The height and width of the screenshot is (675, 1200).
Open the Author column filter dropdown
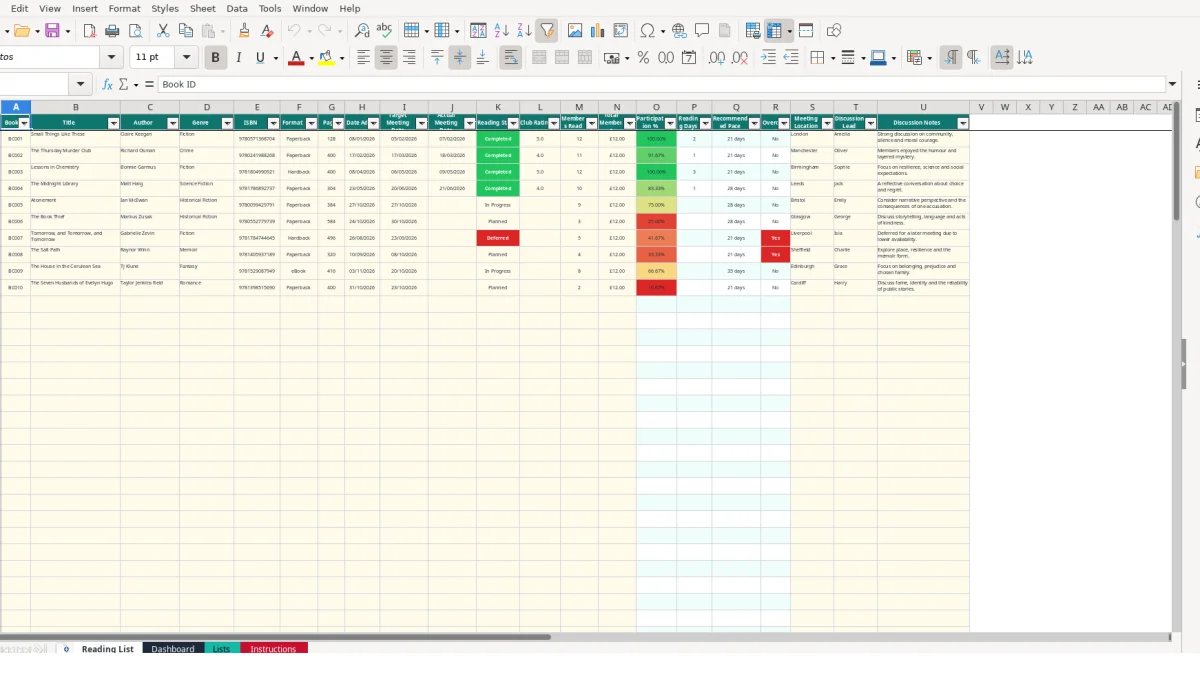(x=172, y=124)
